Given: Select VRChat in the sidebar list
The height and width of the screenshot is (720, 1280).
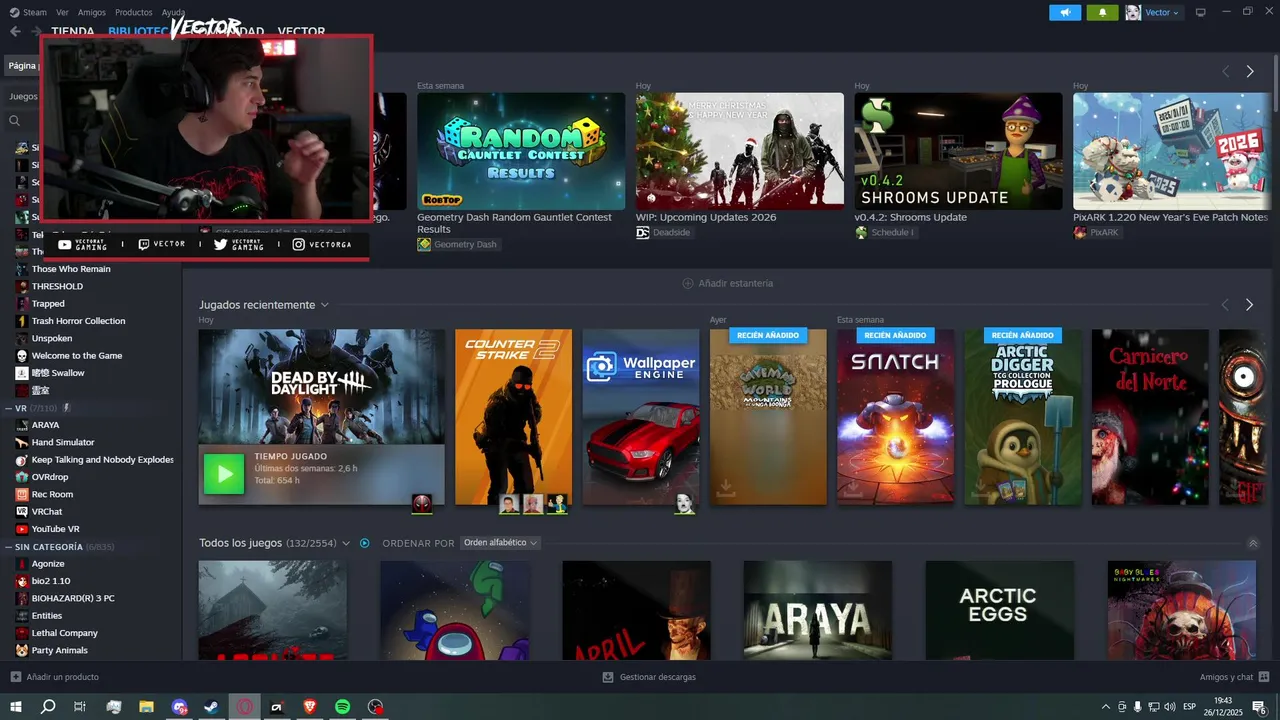Looking at the screenshot, I should click(x=46, y=512).
